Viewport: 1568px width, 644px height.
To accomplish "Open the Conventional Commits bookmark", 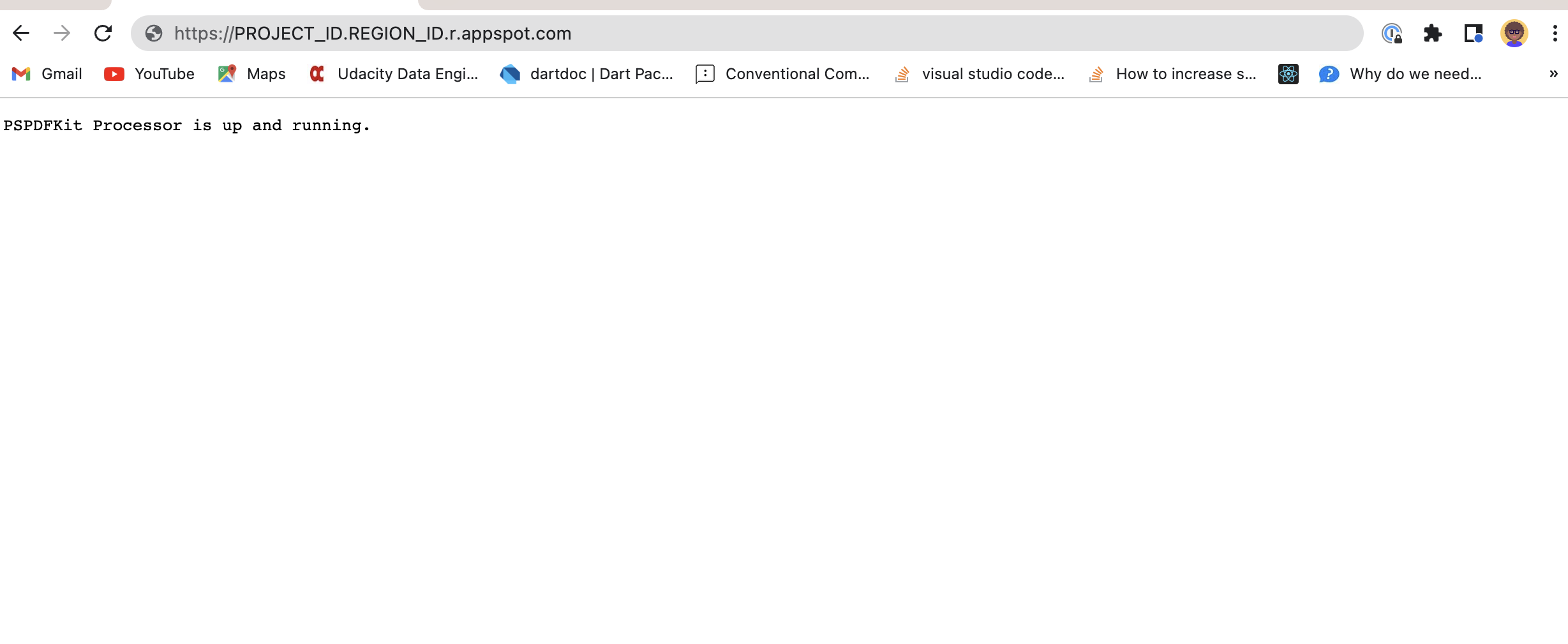I will click(x=782, y=73).
